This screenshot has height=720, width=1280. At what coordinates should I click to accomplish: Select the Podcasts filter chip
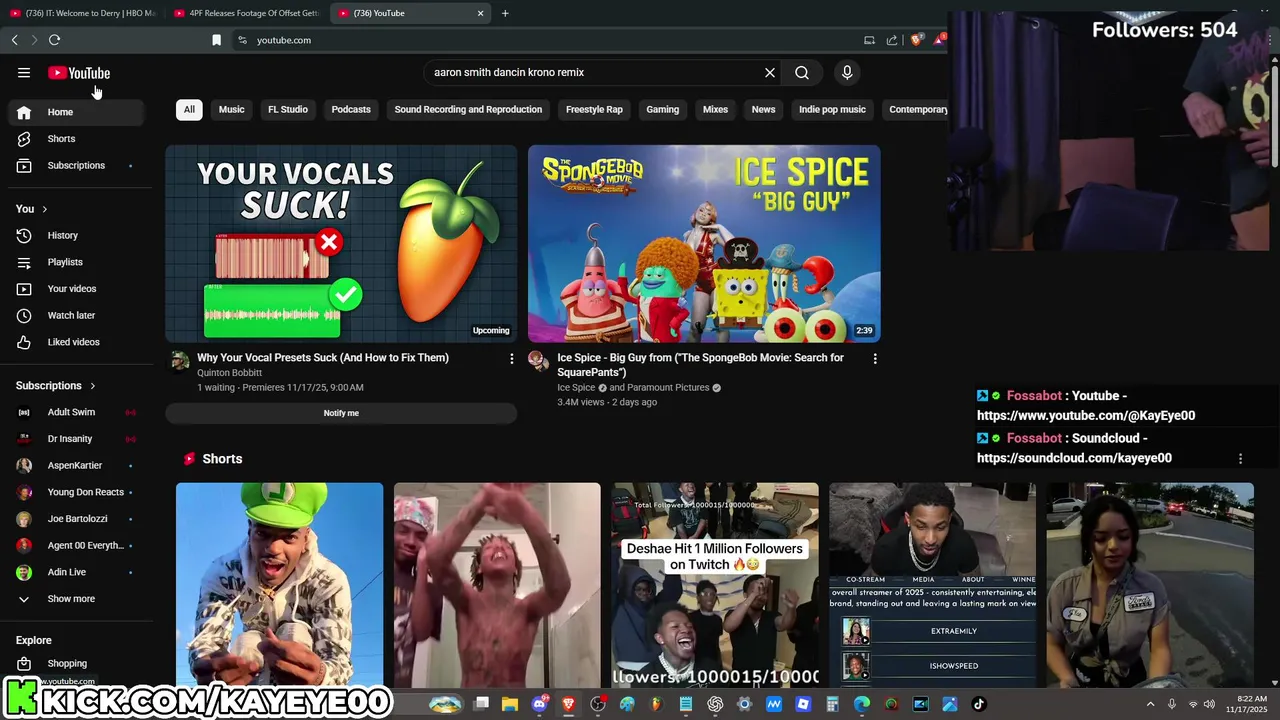tap(351, 109)
